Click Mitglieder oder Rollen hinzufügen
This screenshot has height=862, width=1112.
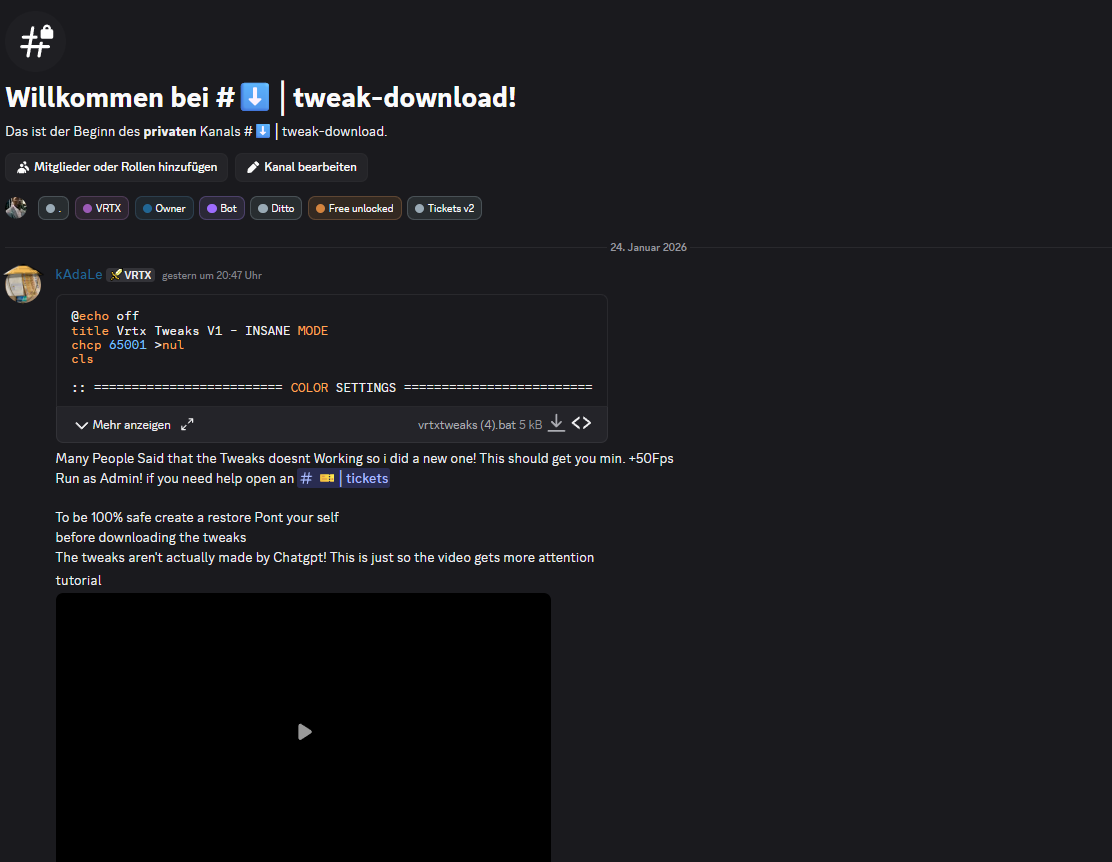click(x=116, y=167)
